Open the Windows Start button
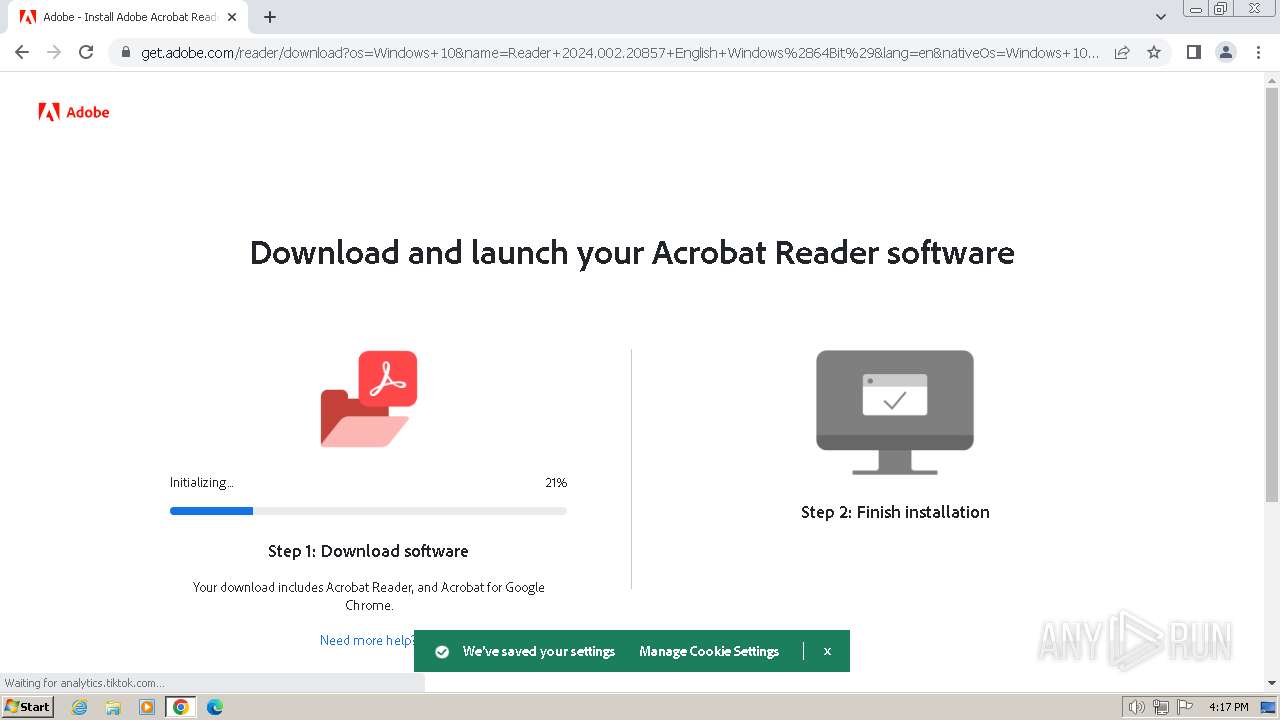The image size is (1280, 720). coord(28,706)
